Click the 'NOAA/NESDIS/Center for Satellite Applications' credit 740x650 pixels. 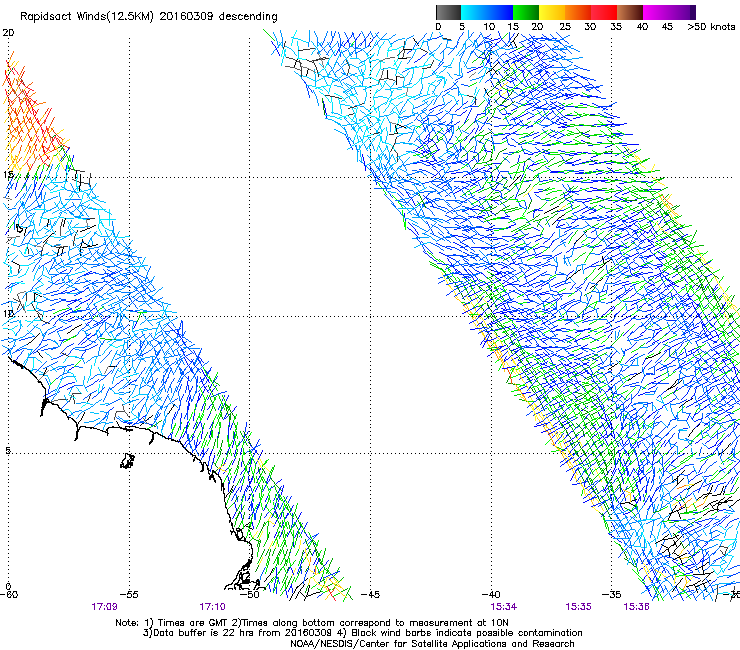(432, 644)
